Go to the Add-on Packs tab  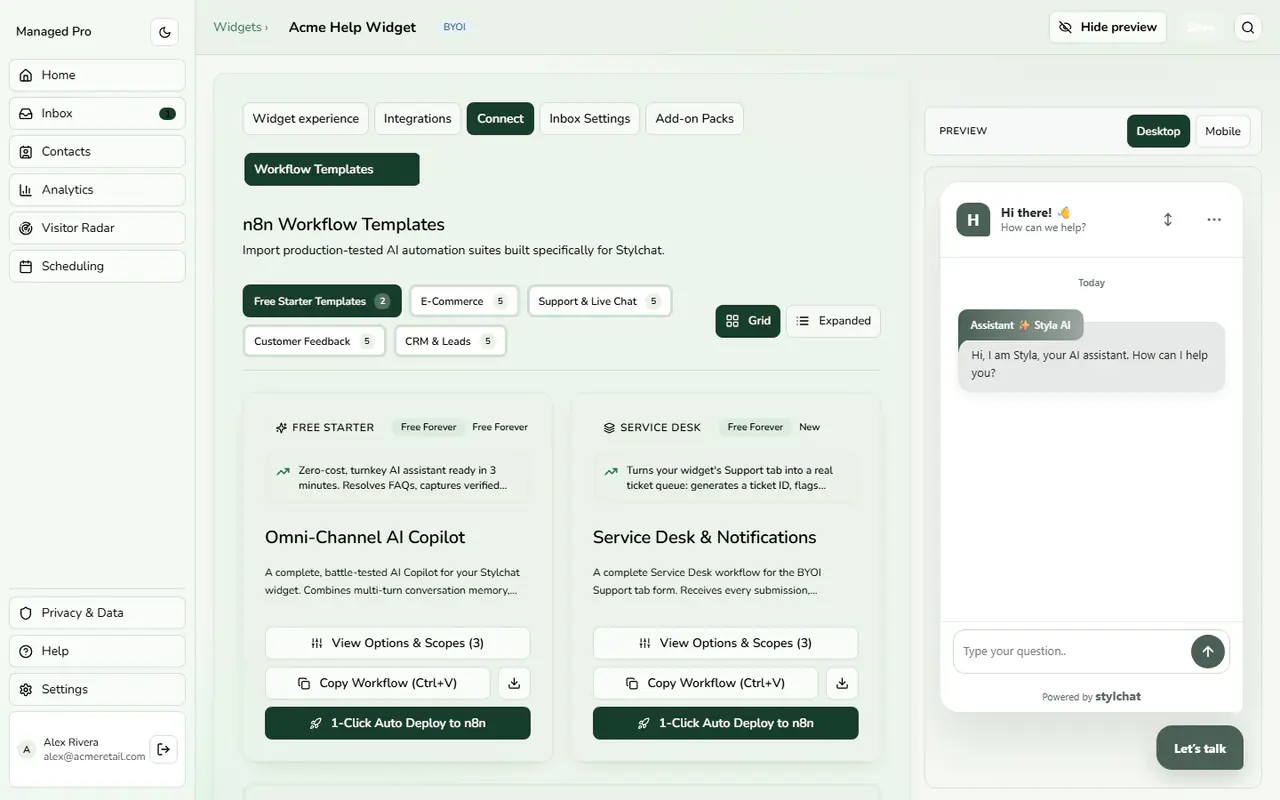(x=695, y=118)
